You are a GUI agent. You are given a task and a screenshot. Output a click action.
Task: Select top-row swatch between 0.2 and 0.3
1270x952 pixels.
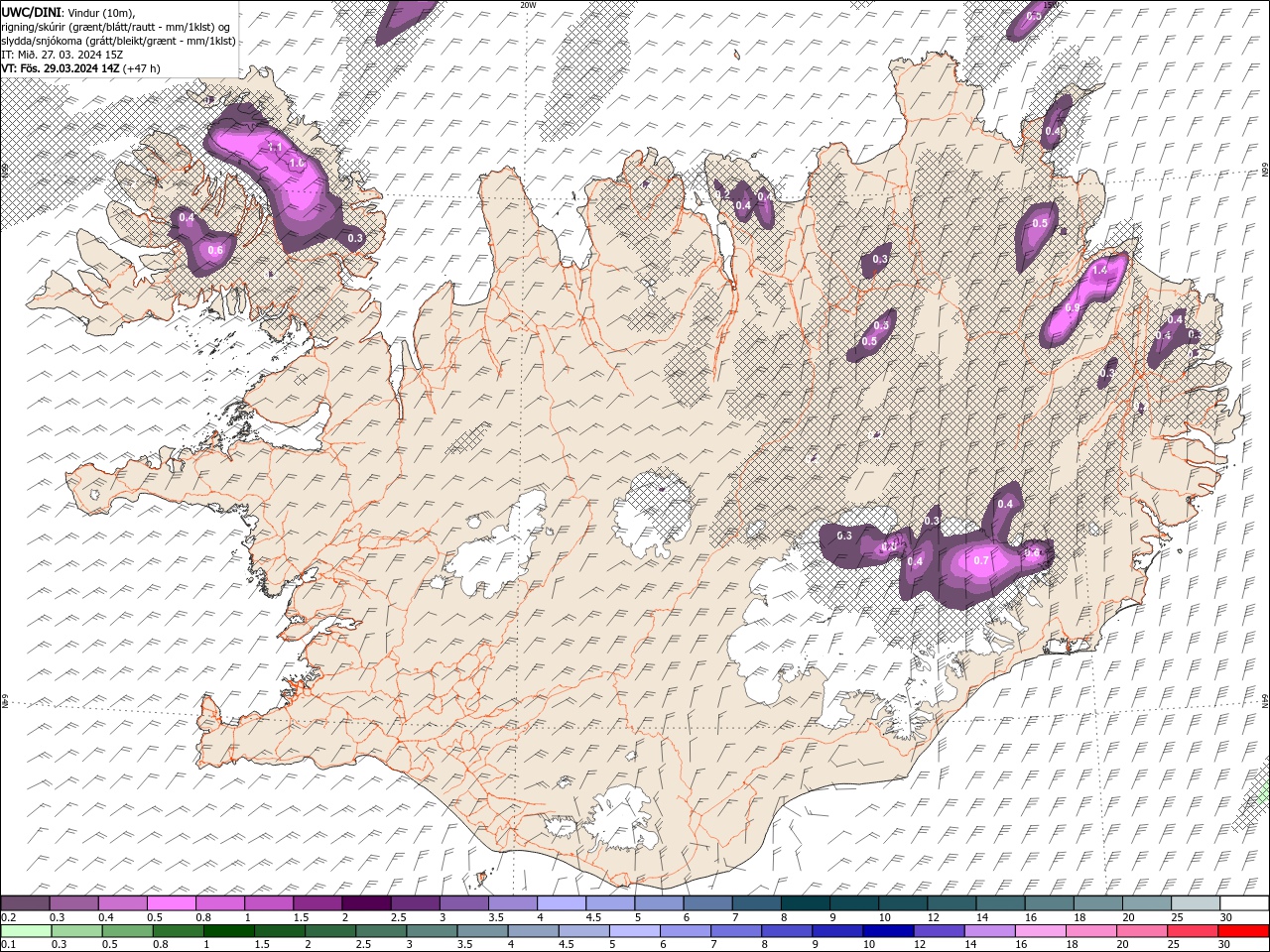tap(25, 903)
